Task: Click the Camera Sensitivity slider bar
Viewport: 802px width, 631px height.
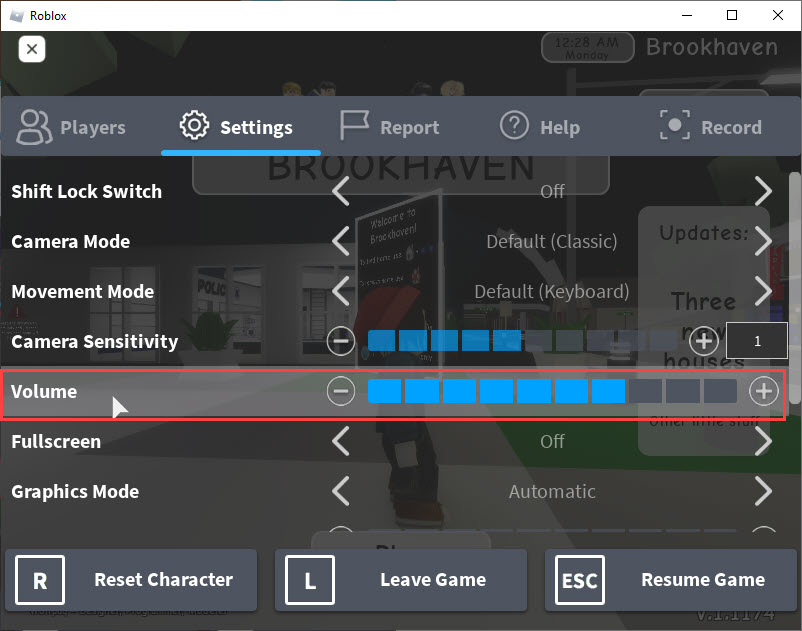Action: 522,341
